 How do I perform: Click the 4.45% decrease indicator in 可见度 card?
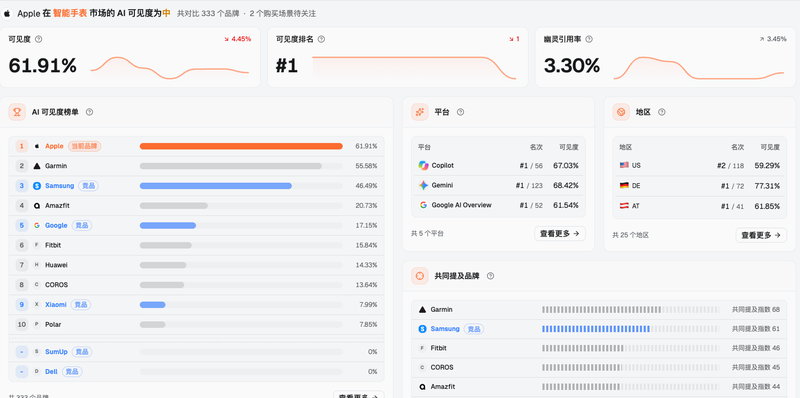click(237, 39)
